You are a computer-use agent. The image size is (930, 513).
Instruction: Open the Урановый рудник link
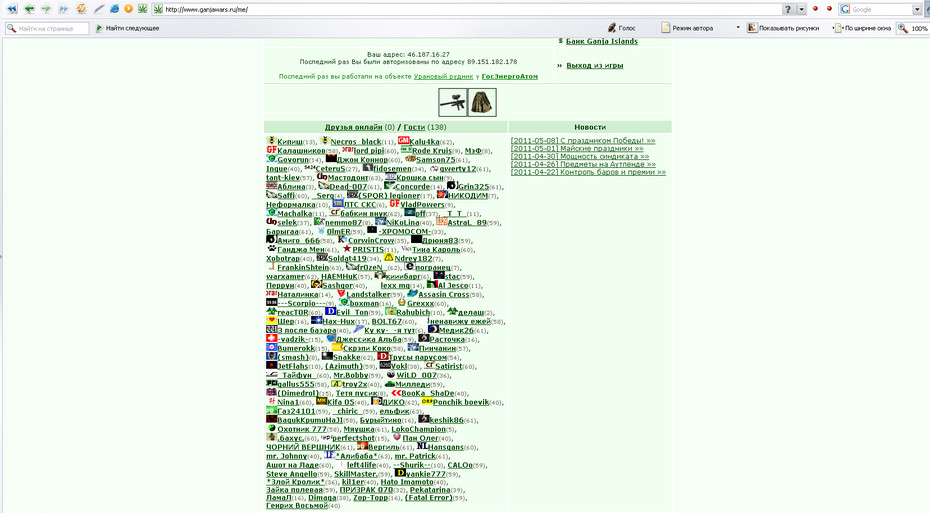[443, 77]
